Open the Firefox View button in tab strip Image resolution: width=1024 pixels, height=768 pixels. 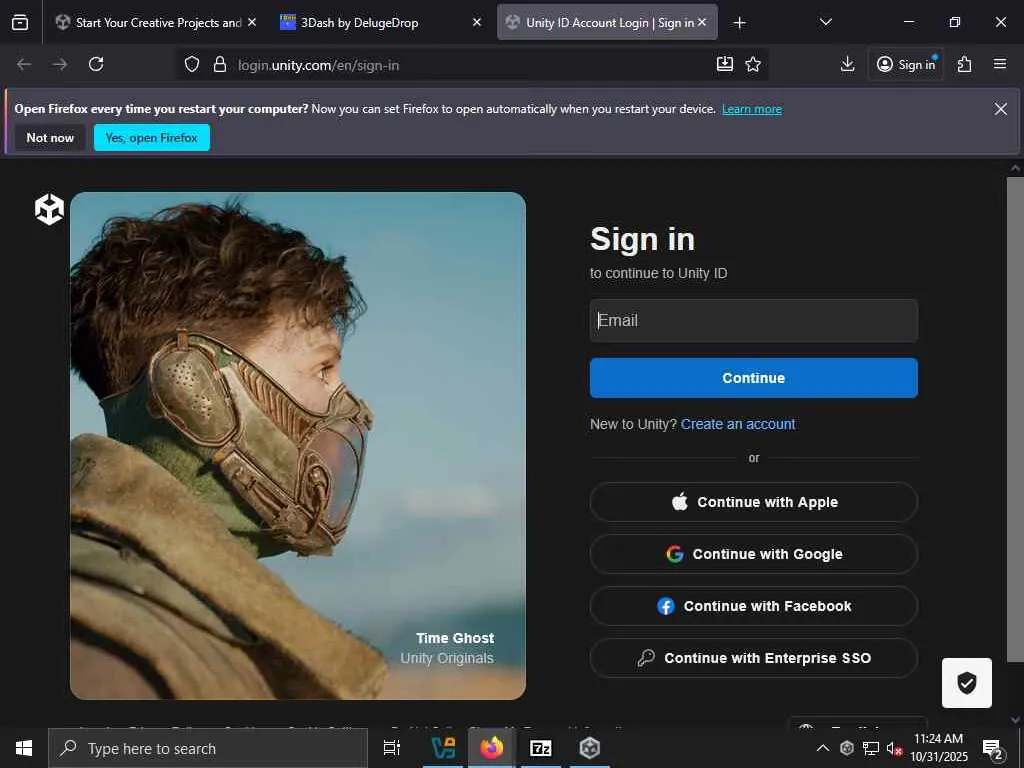click(x=20, y=23)
